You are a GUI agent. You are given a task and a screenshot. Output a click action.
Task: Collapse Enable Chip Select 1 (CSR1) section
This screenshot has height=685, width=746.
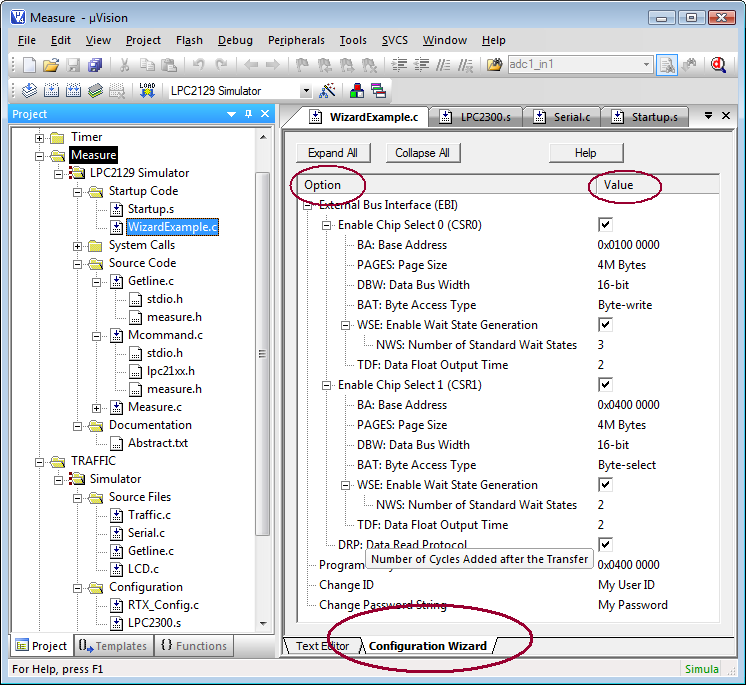[x=326, y=385]
